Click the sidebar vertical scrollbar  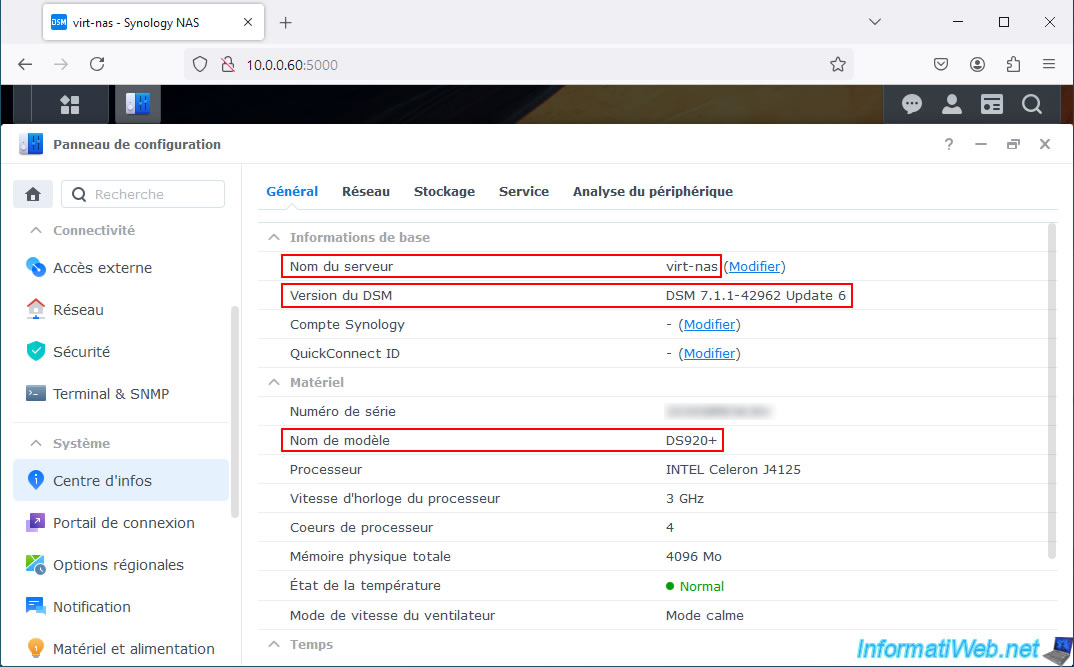pos(235,411)
